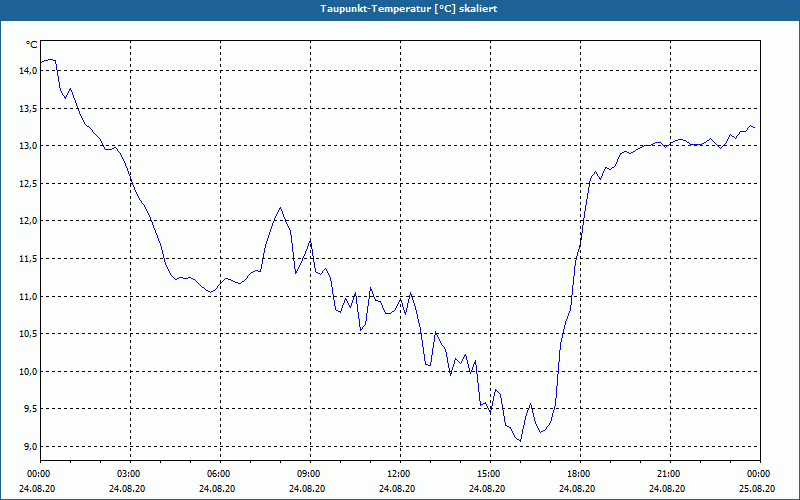
Task: Click the '25.08.20' date label
Action: (757, 488)
